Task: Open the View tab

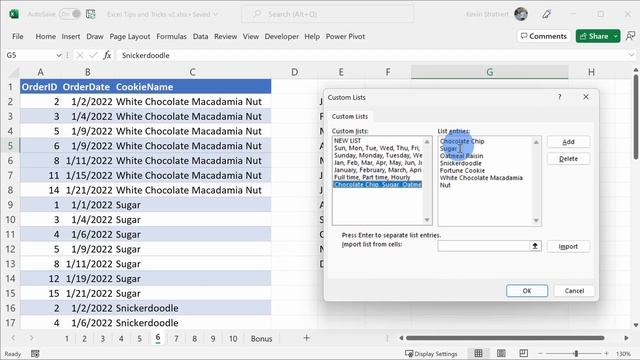Action: click(251, 36)
